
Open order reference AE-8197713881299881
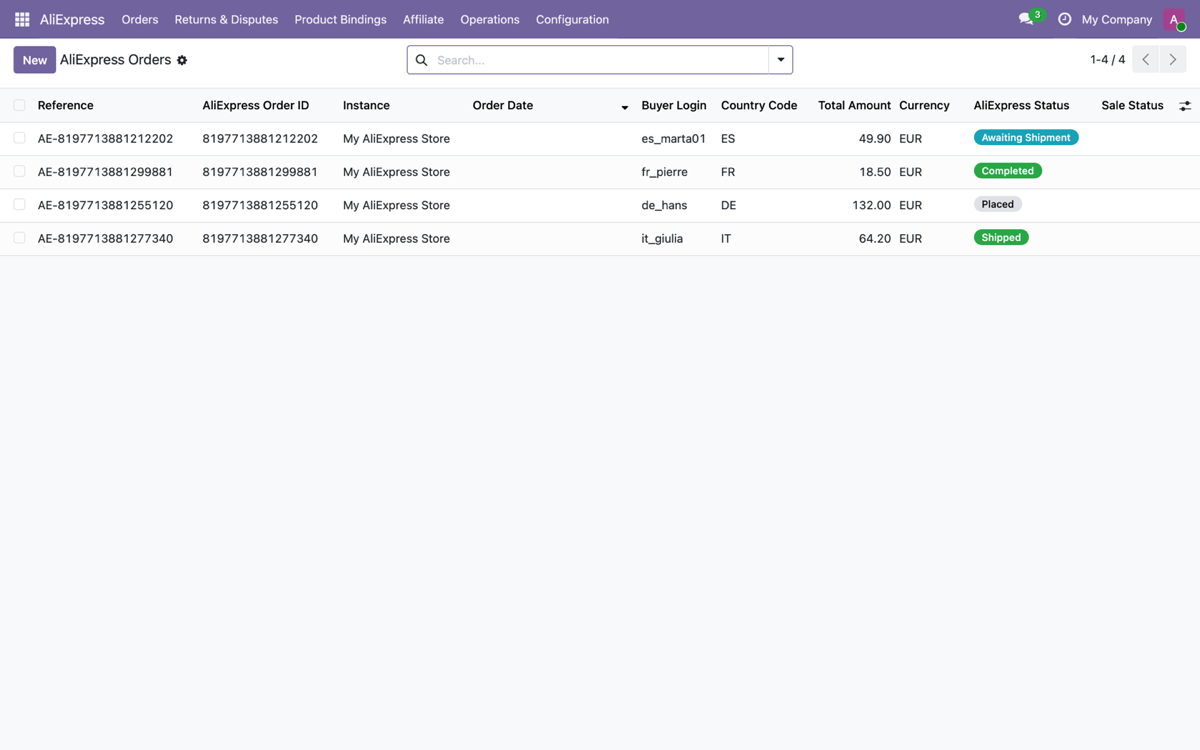click(x=105, y=172)
